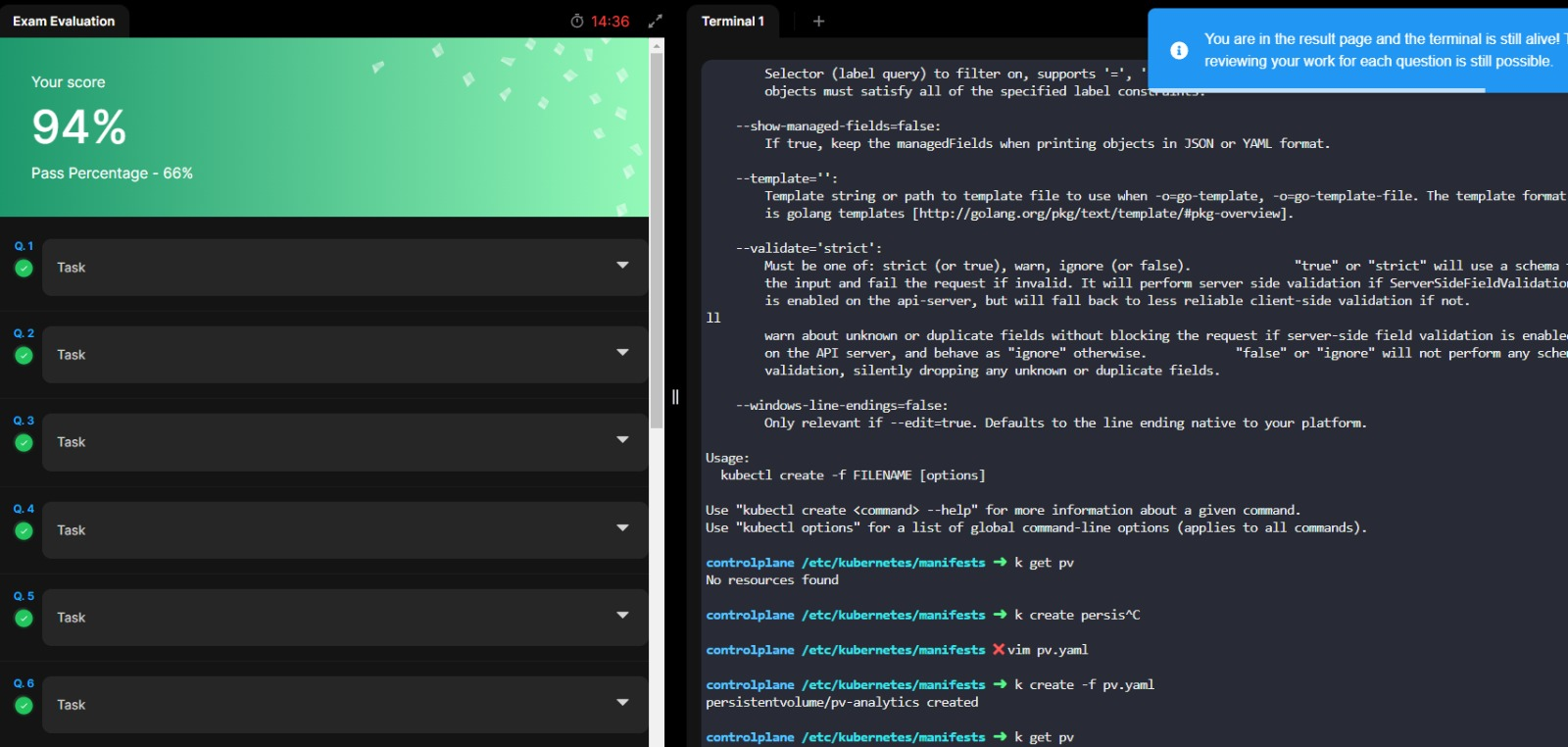Click the green checkmark for Q.2
This screenshot has height=747, width=1568.
click(x=24, y=355)
